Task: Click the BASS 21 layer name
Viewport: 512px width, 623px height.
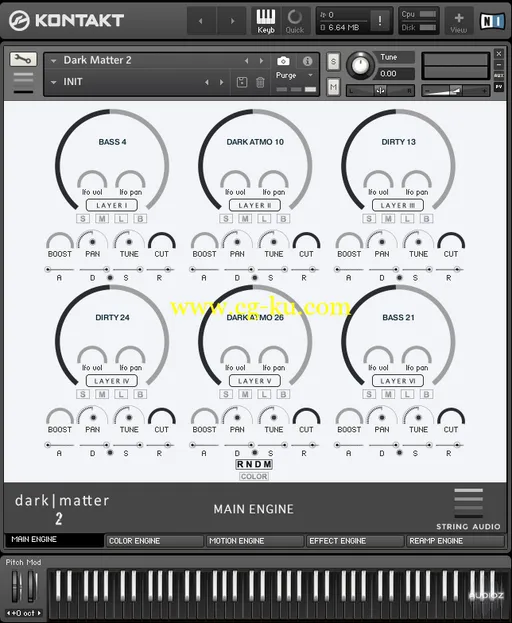Action: [398, 317]
